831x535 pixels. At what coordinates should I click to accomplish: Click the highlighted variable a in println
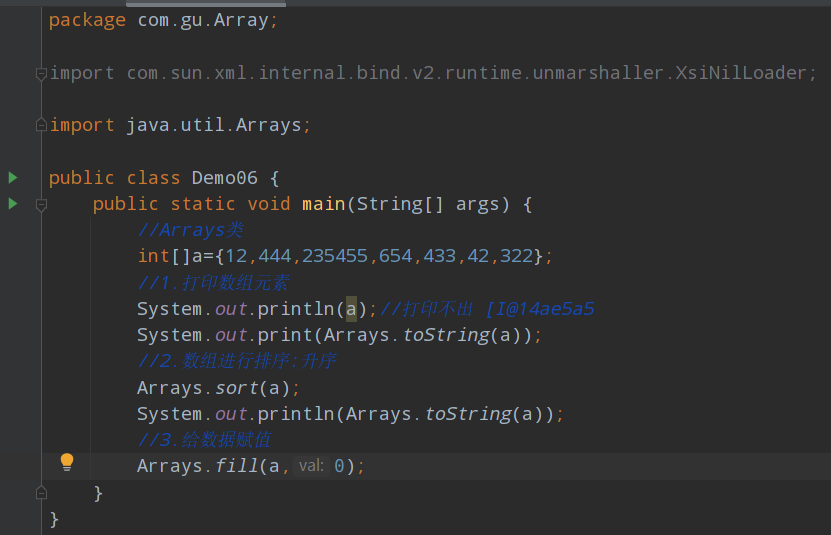pyautogui.click(x=351, y=309)
